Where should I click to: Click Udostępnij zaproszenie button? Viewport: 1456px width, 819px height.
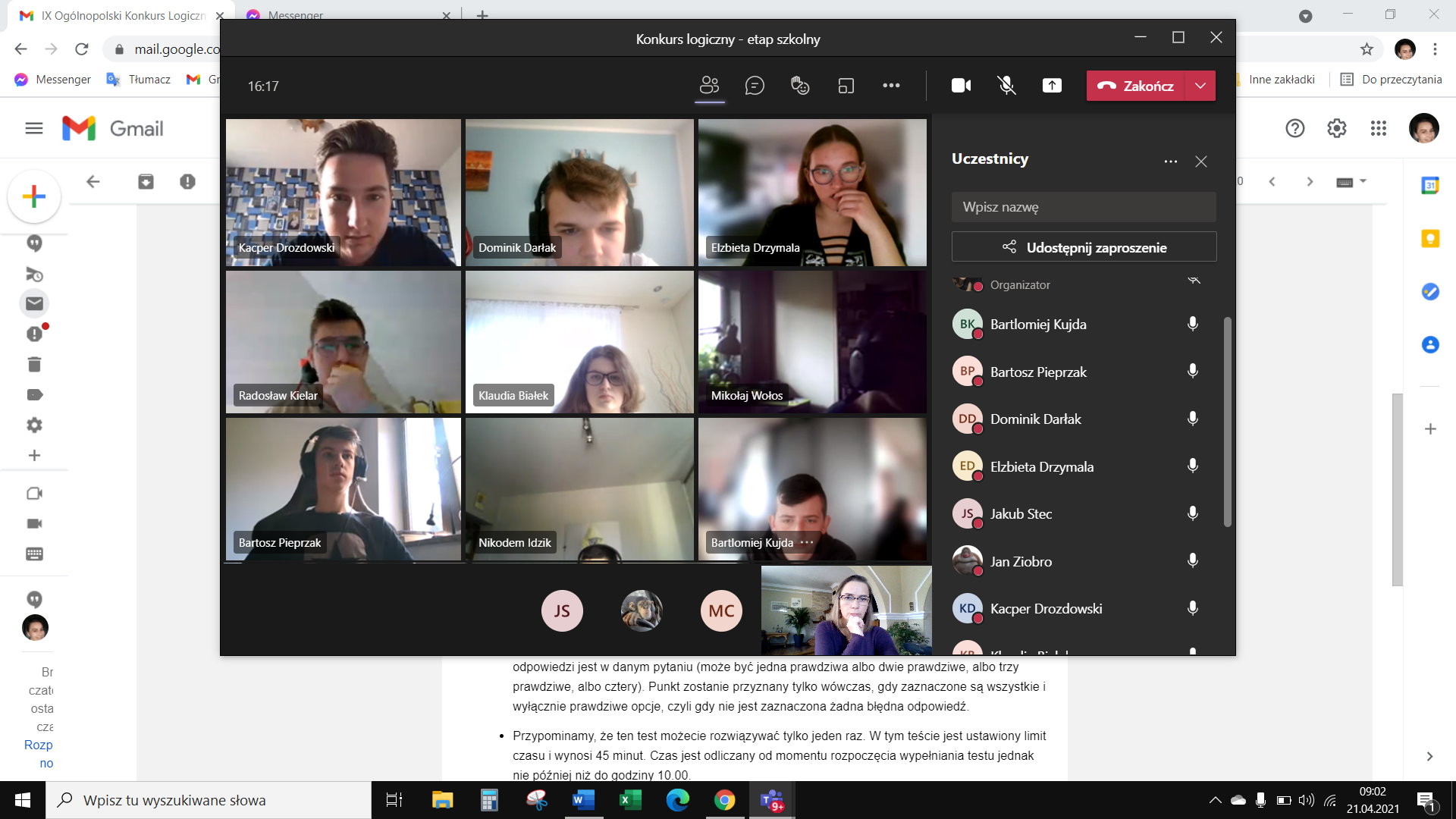(x=1084, y=247)
